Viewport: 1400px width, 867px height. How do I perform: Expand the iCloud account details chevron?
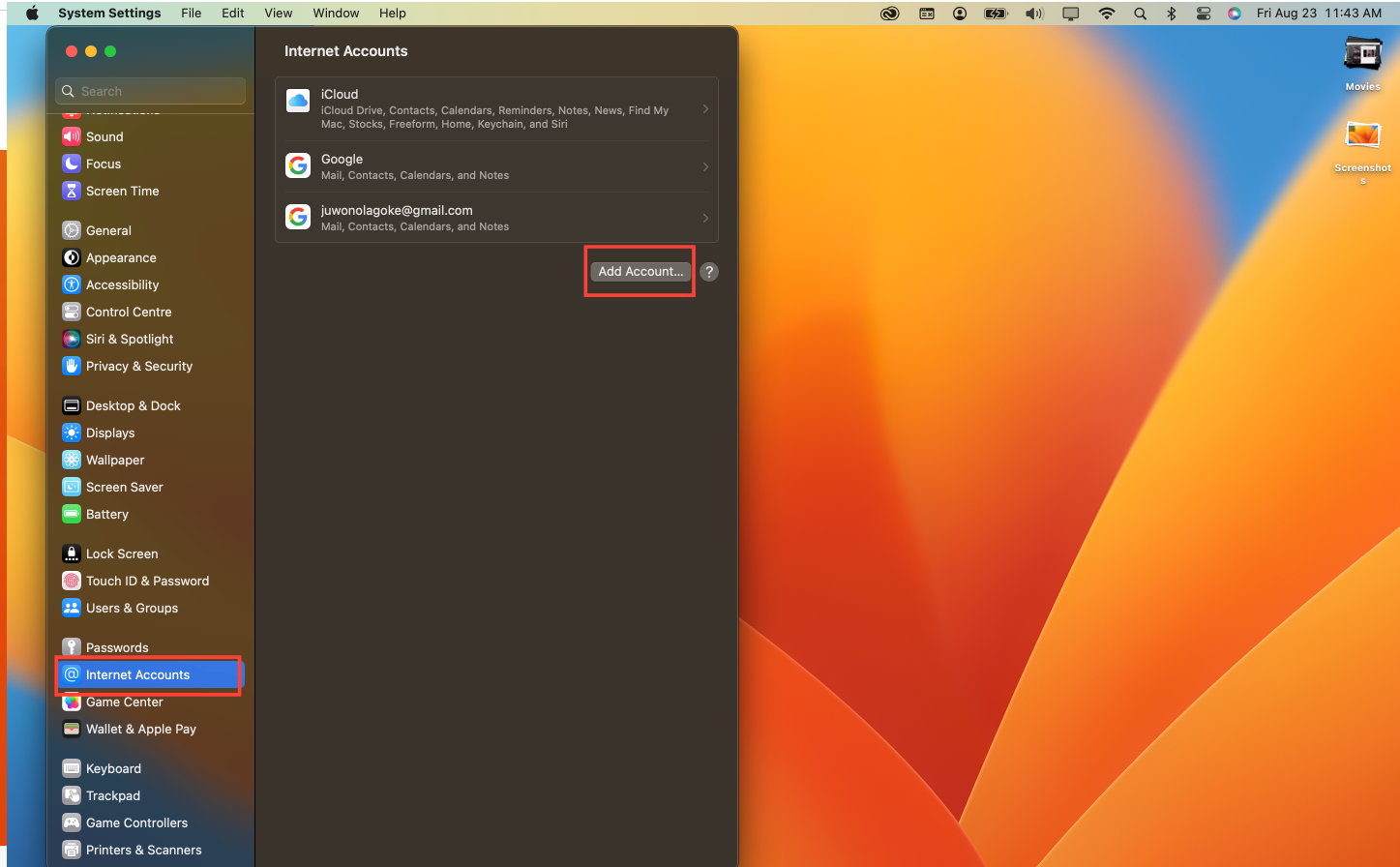point(705,109)
